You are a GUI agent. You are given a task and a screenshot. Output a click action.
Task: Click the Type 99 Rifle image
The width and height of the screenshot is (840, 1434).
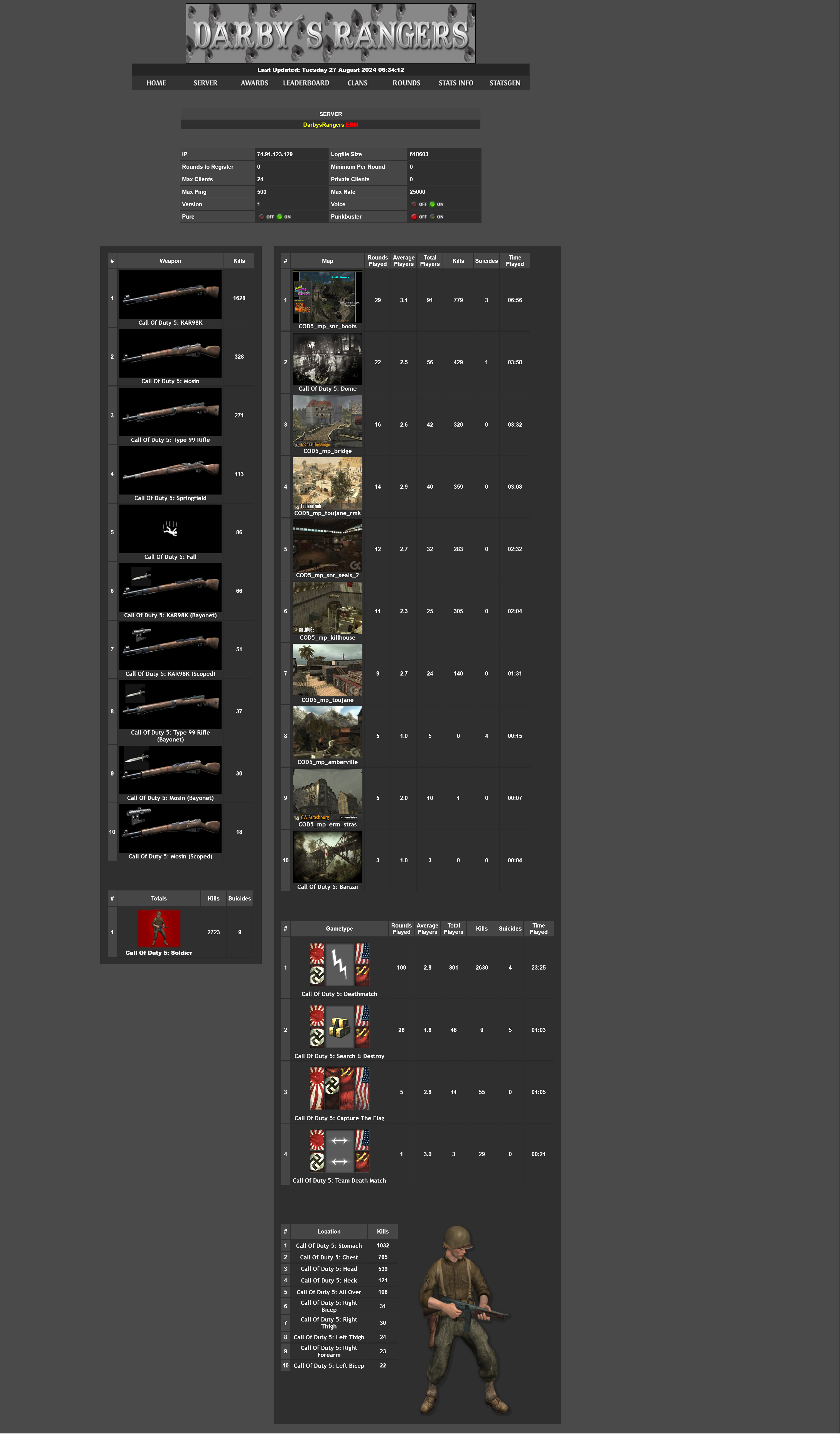point(171,412)
